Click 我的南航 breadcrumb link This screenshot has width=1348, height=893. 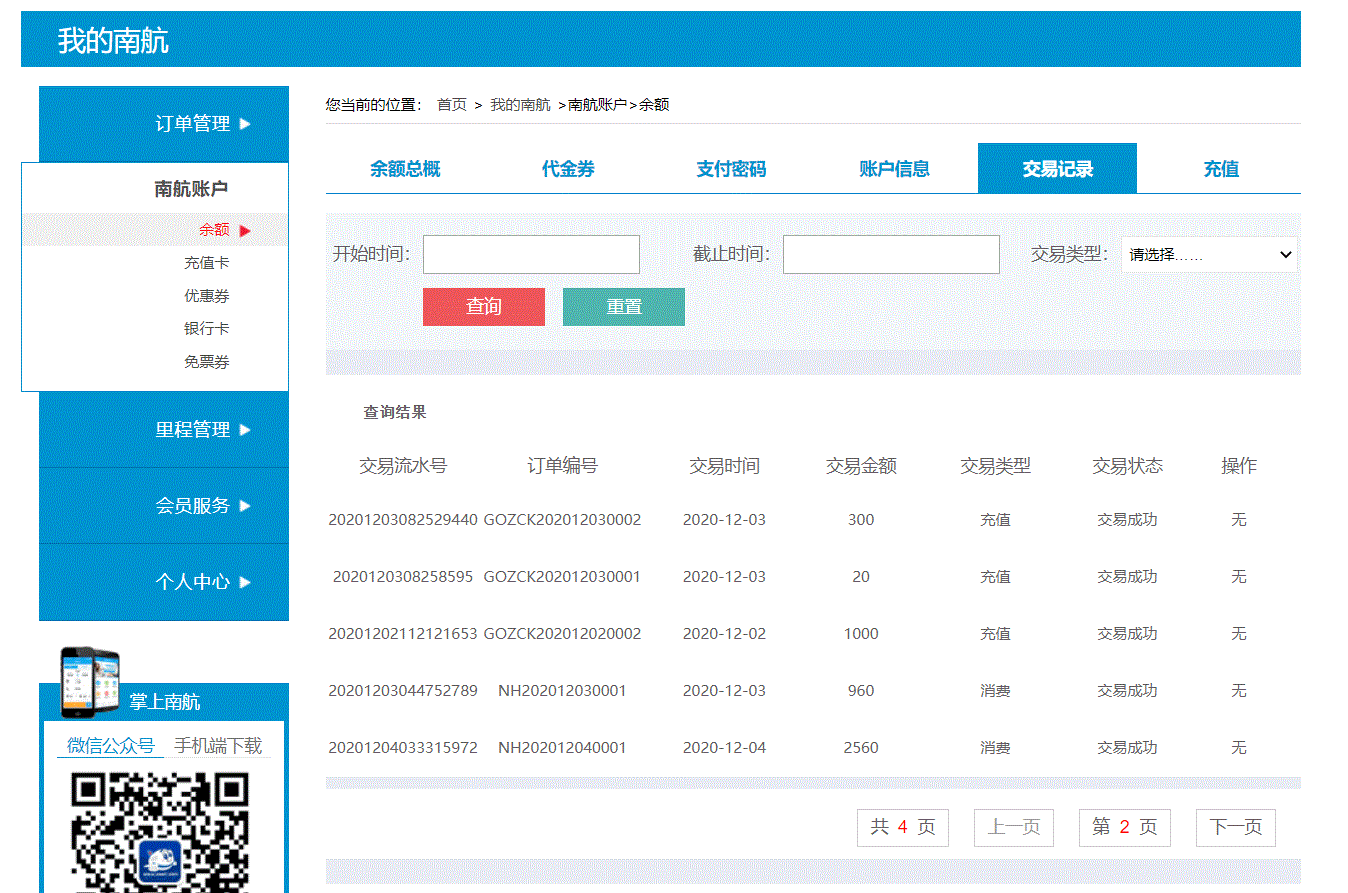[x=520, y=105]
